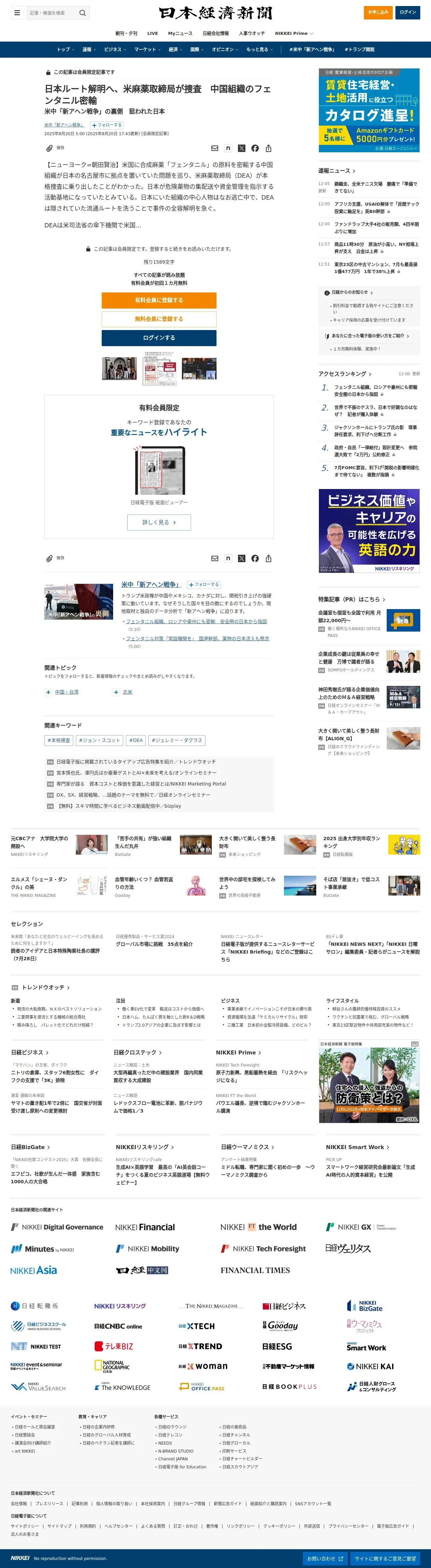
Task: Expand the 経済 navigation dropdown
Action: click(x=175, y=49)
